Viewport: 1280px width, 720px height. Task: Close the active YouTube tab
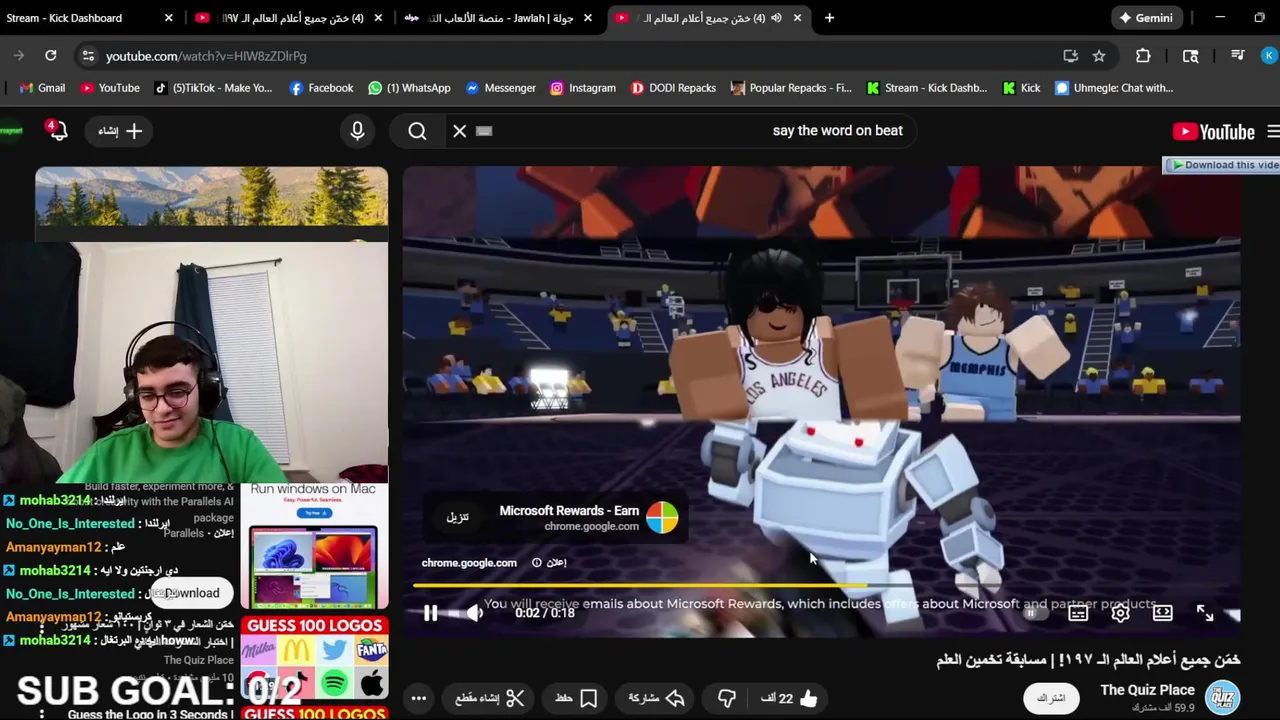797,18
